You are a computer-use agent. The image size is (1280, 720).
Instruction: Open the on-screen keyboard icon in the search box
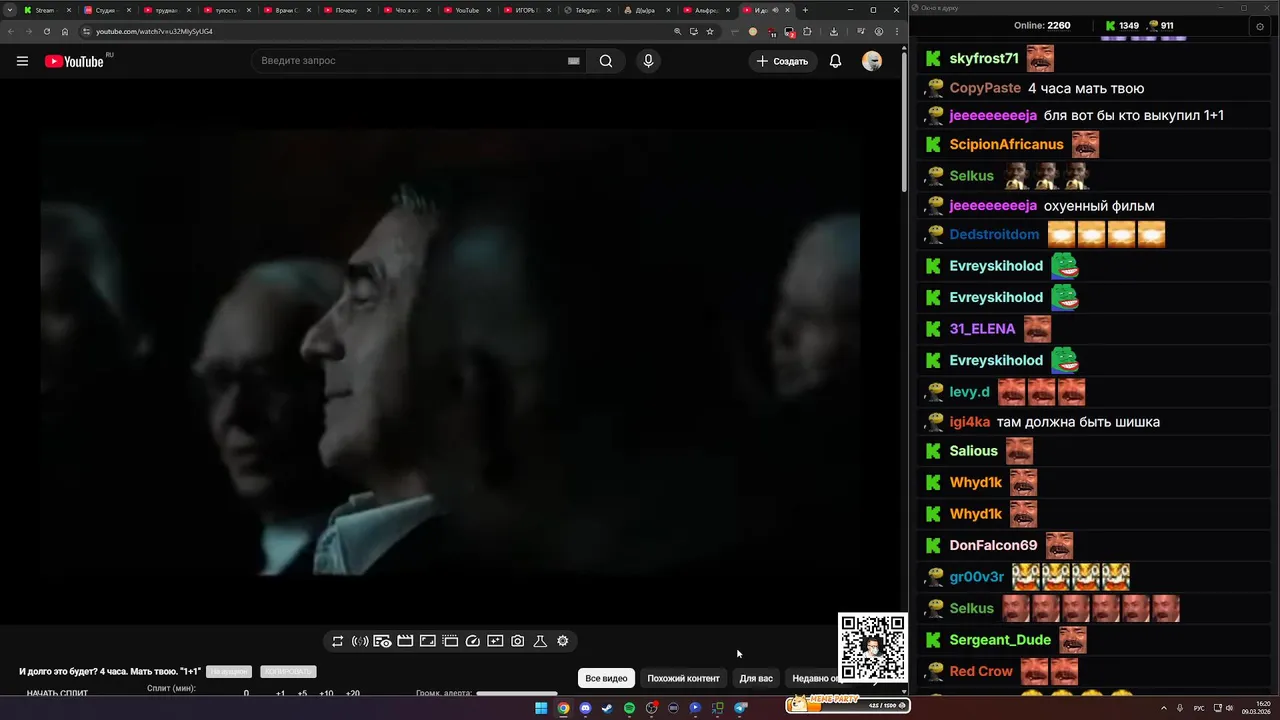(x=573, y=61)
